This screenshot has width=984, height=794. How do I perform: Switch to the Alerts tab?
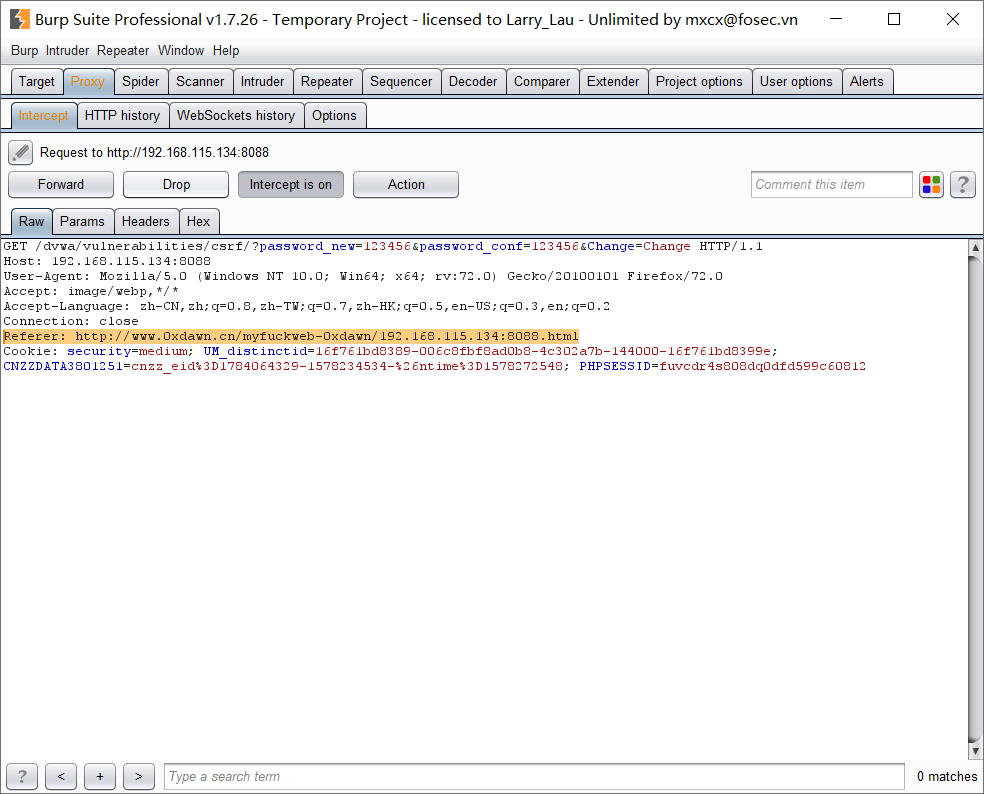(x=867, y=82)
